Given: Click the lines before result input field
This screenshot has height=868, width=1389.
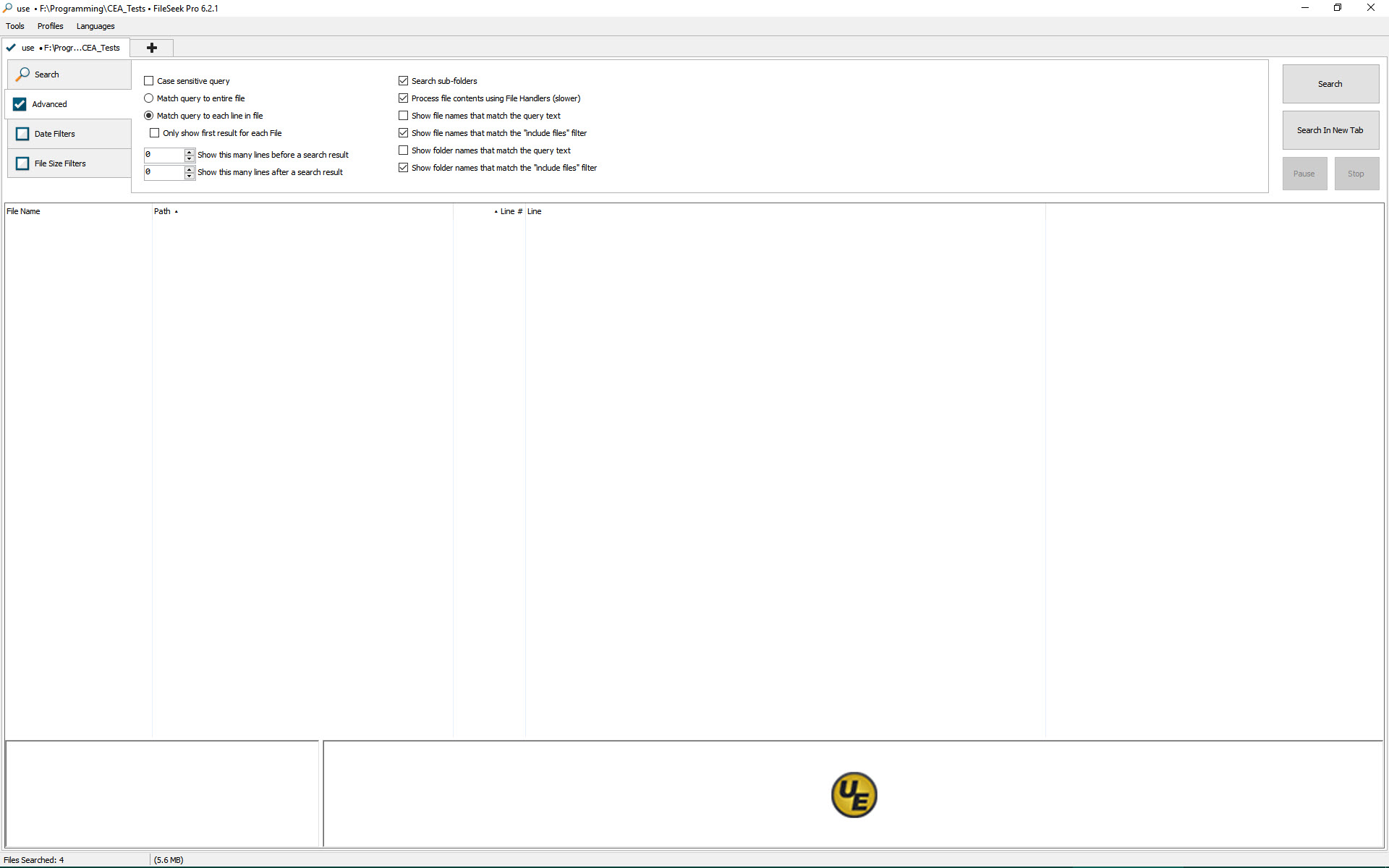Looking at the screenshot, I should pos(163,155).
